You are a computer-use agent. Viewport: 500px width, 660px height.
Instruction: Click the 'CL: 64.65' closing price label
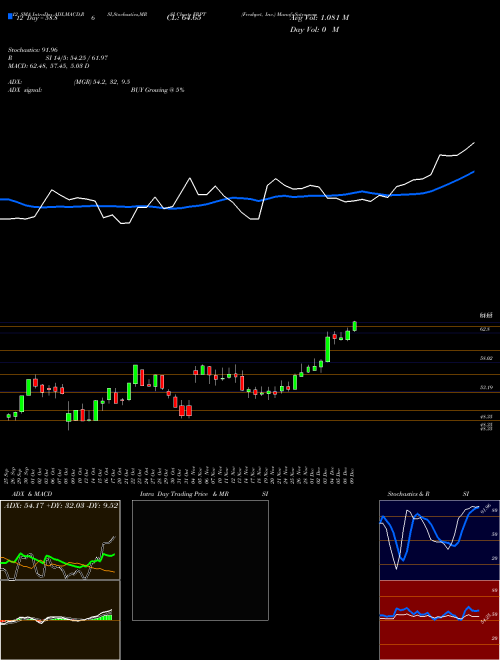(x=182, y=18)
